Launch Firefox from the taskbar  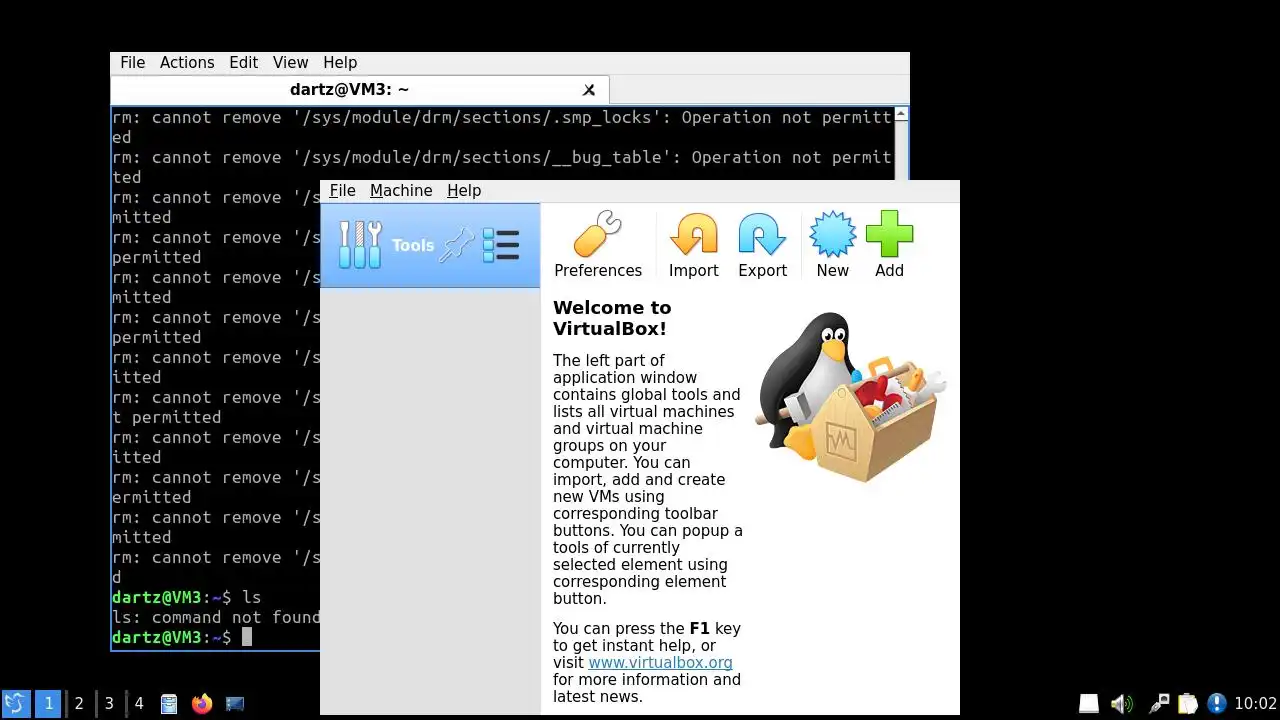coord(202,704)
